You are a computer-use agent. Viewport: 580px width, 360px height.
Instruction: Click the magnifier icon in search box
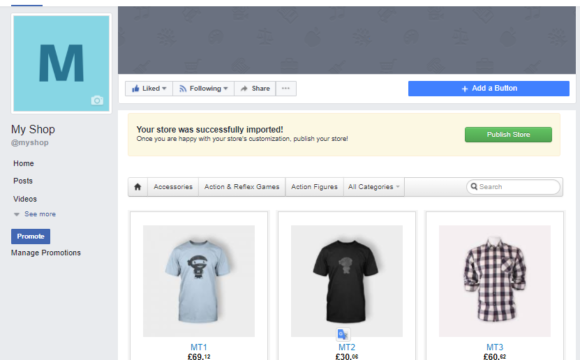(474, 186)
